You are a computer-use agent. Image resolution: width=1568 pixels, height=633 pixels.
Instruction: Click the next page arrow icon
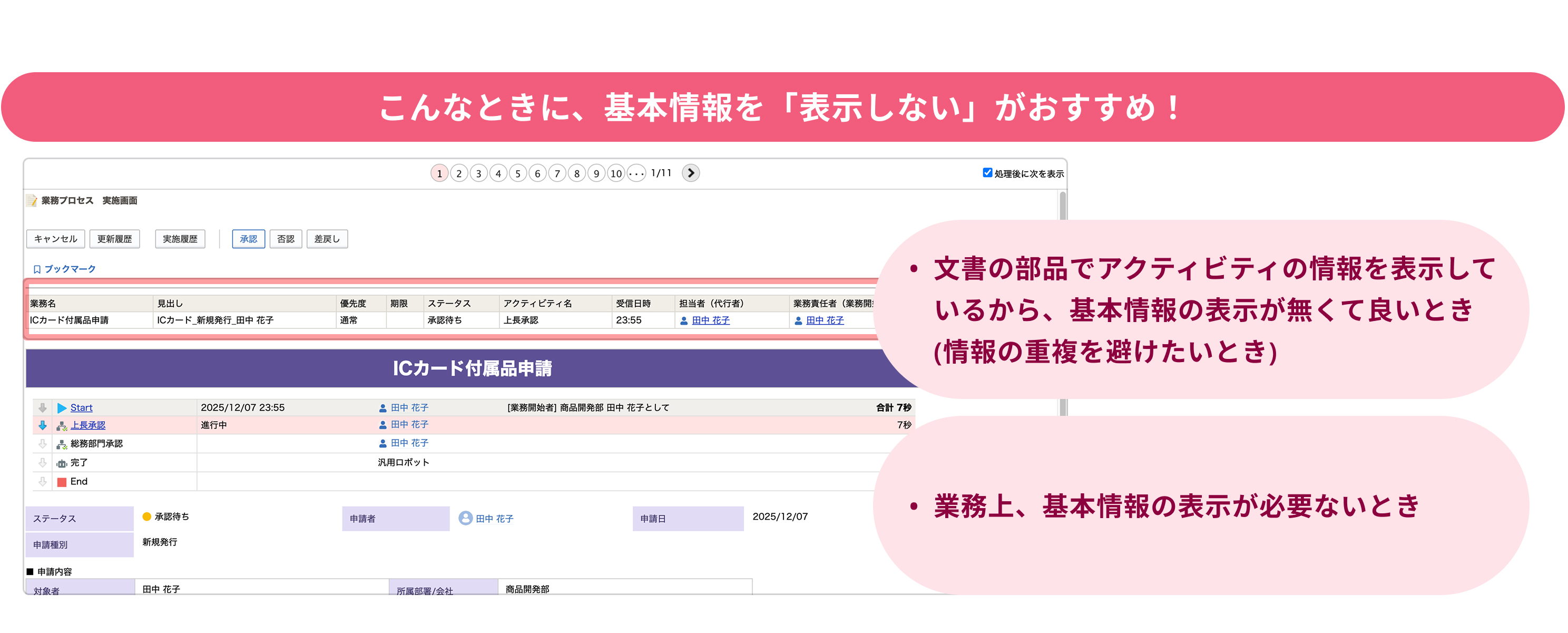(690, 173)
